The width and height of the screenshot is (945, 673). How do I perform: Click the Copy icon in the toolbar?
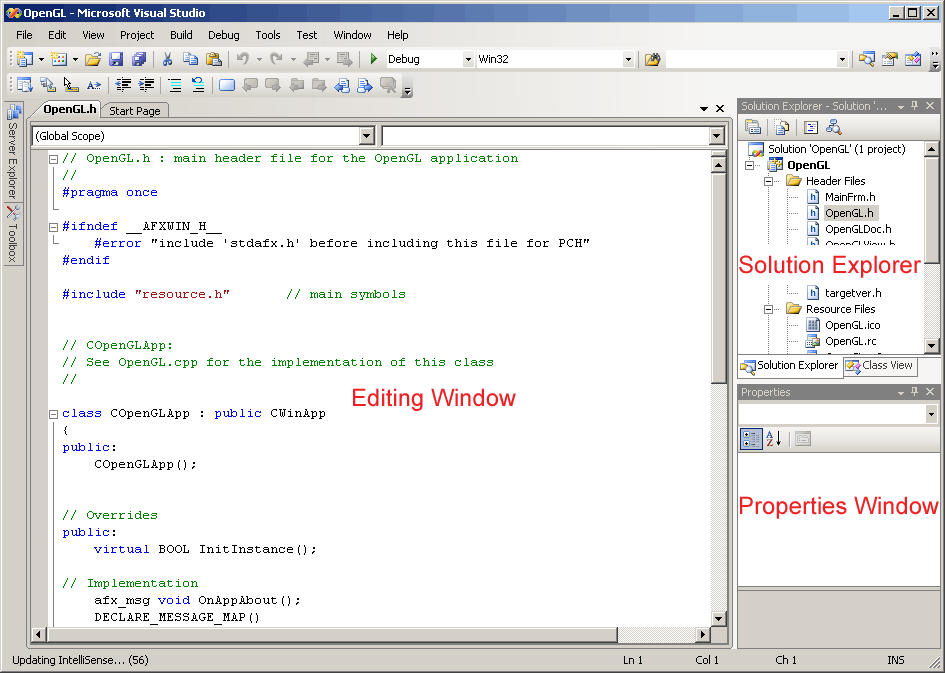click(x=190, y=59)
